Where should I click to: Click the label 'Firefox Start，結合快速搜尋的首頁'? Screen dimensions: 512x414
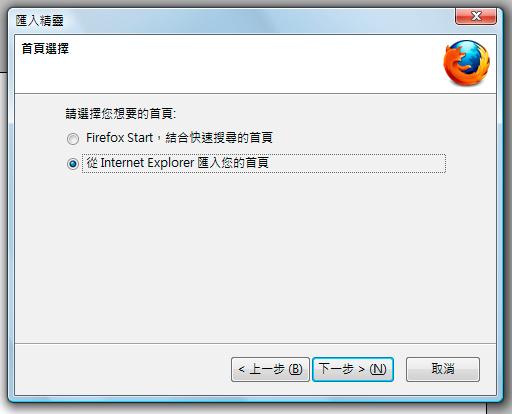[179, 137]
